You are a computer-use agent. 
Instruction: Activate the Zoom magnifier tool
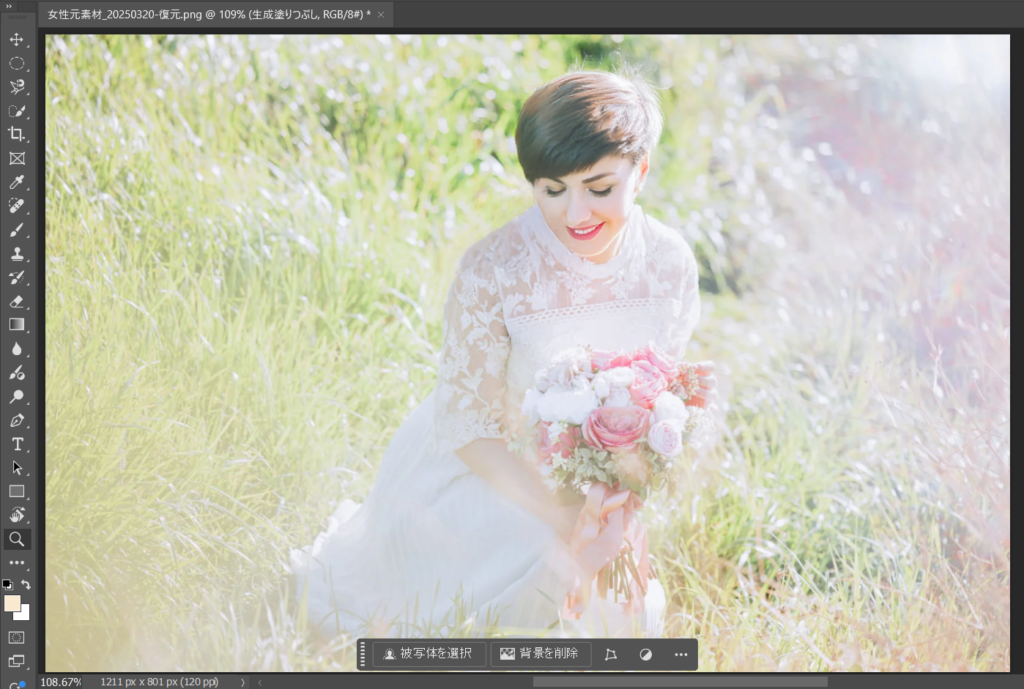pyautogui.click(x=17, y=539)
